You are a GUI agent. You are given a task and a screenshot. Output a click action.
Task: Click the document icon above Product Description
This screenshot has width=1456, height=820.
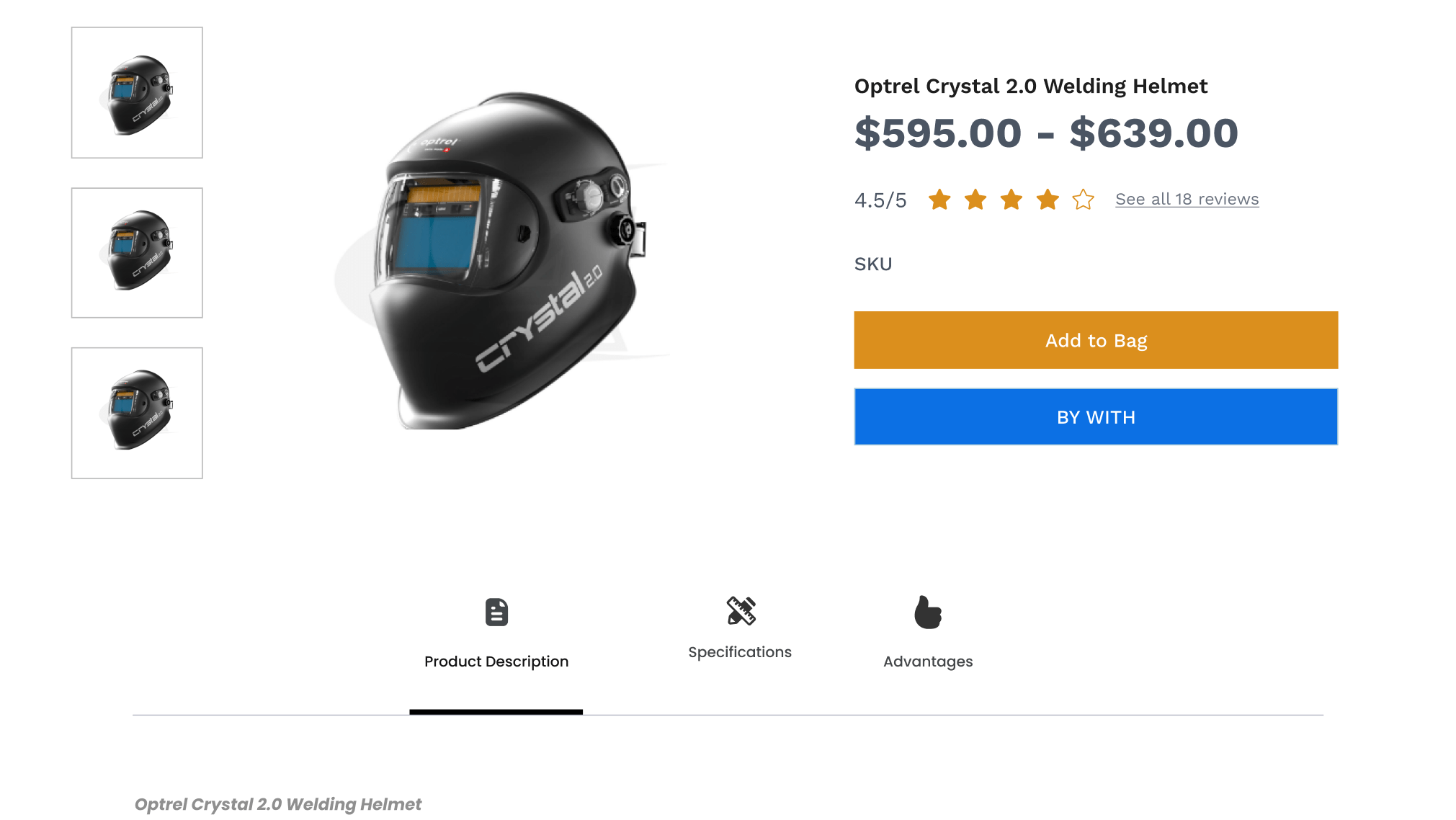(x=496, y=612)
